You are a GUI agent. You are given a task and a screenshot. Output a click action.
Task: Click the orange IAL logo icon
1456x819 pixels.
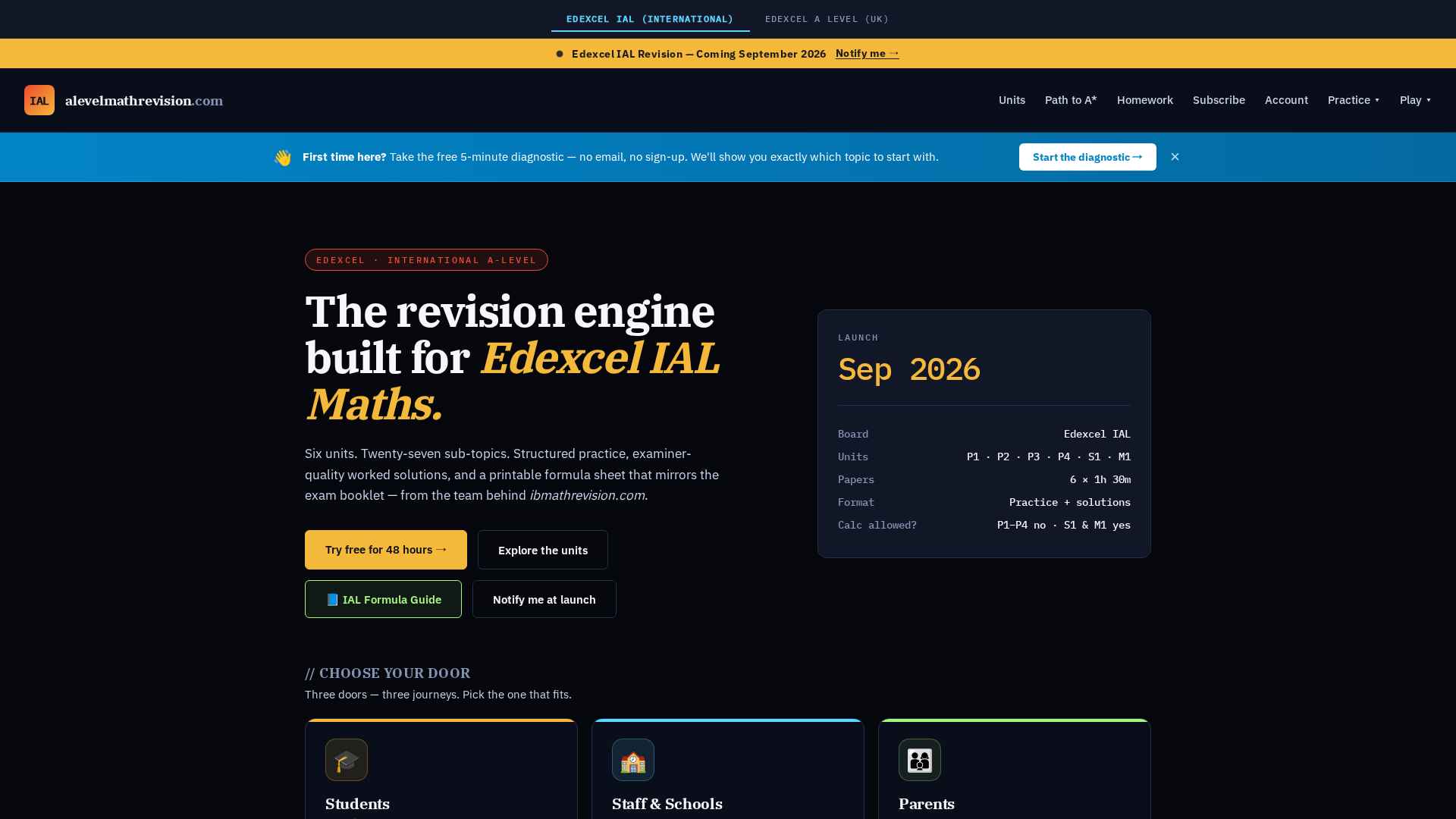[39, 100]
